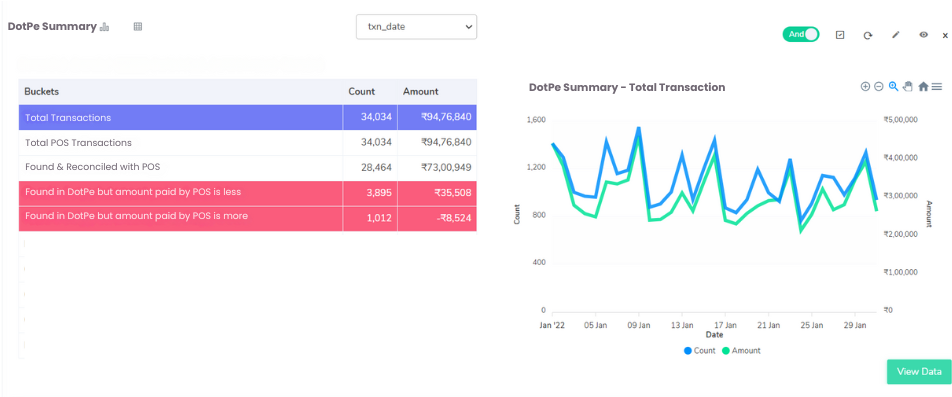Zoom in using the chart plus icon
Viewport: 952px width, 397px height.
point(865,87)
